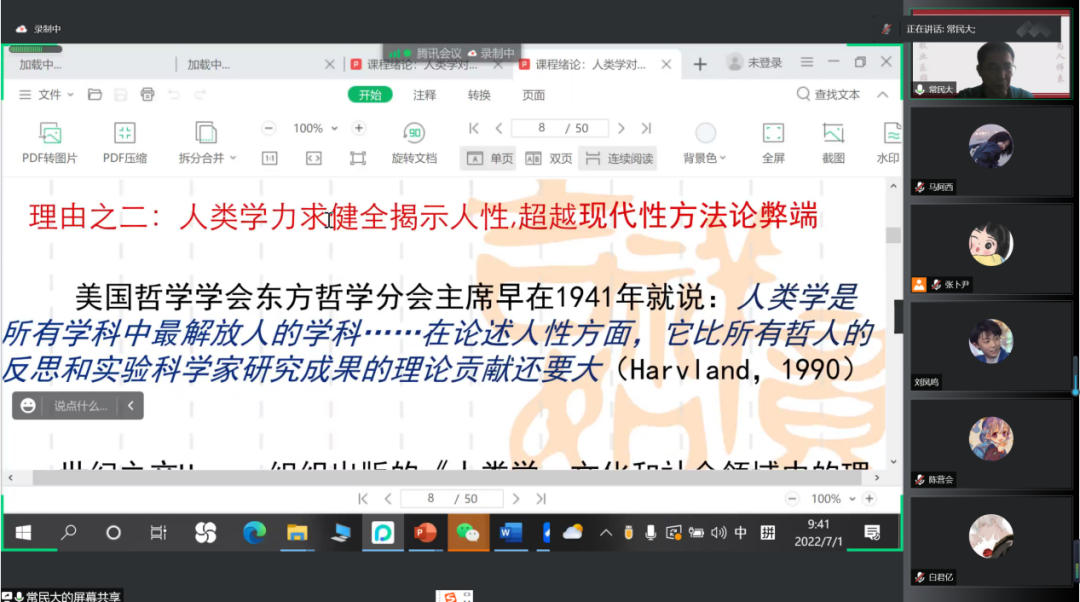Image resolution: width=1080 pixels, height=602 pixels.
Task: Click the 未登录 login button
Action: click(755, 63)
